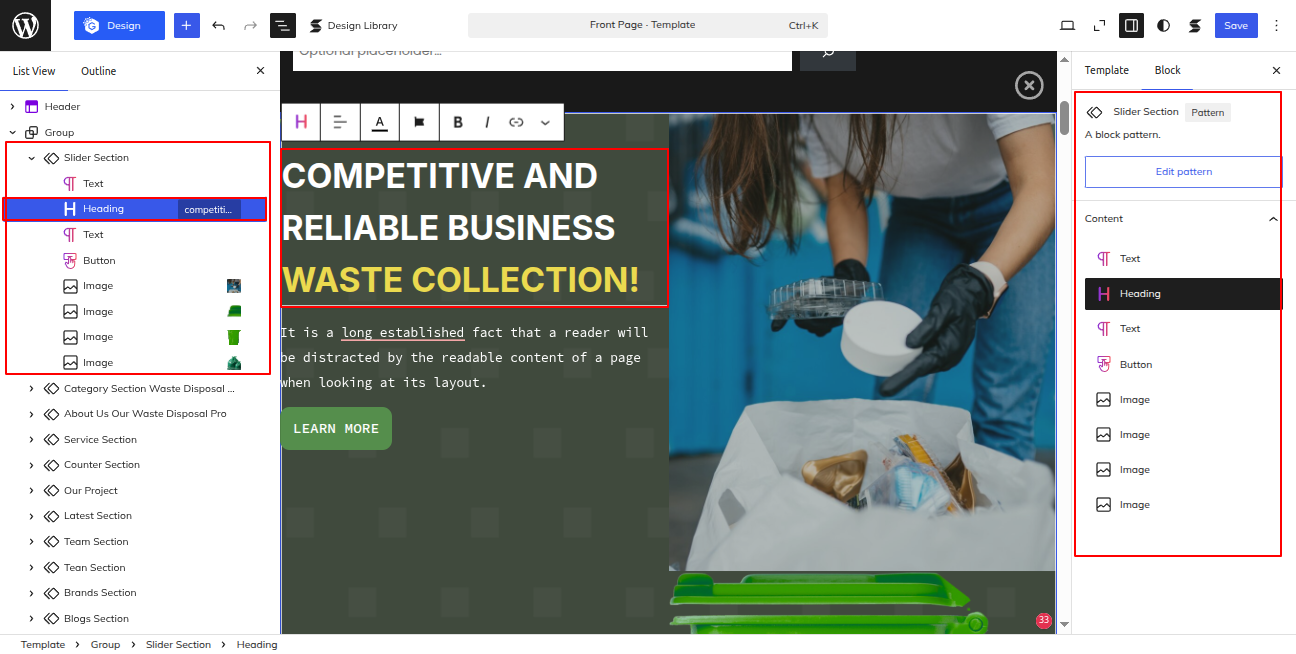Select Button in sidebar Content list

[x=1183, y=365]
